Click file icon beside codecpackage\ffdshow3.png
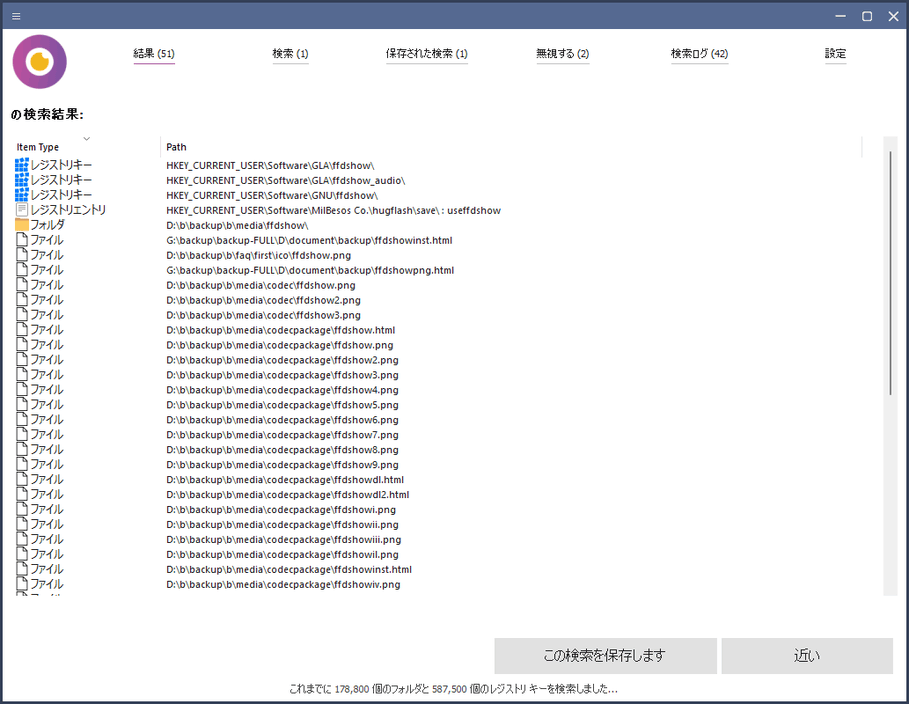Image resolution: width=909 pixels, height=704 pixels. [x=21, y=375]
